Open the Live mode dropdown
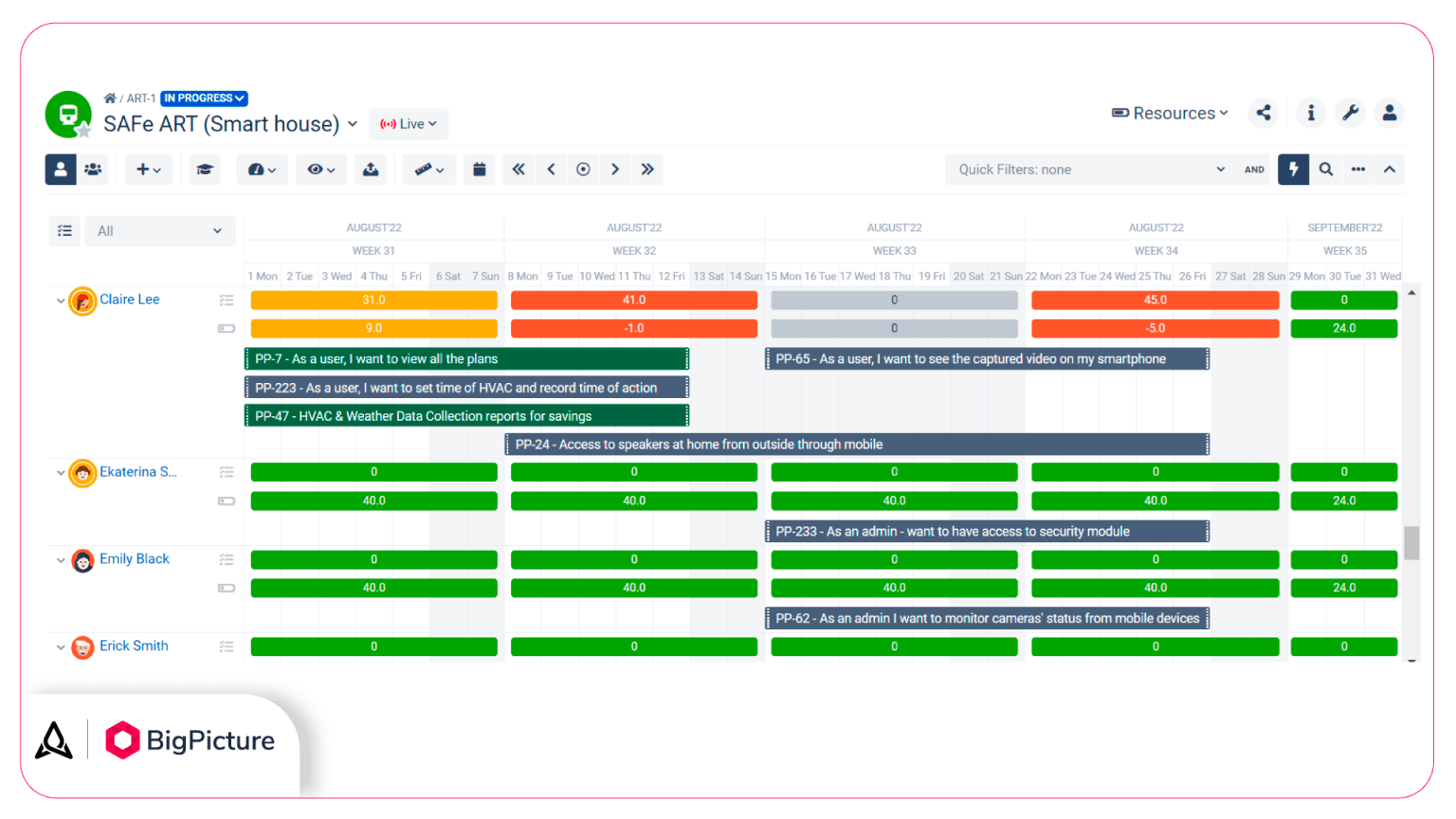Screen dimensions: 1456x819 409,124
